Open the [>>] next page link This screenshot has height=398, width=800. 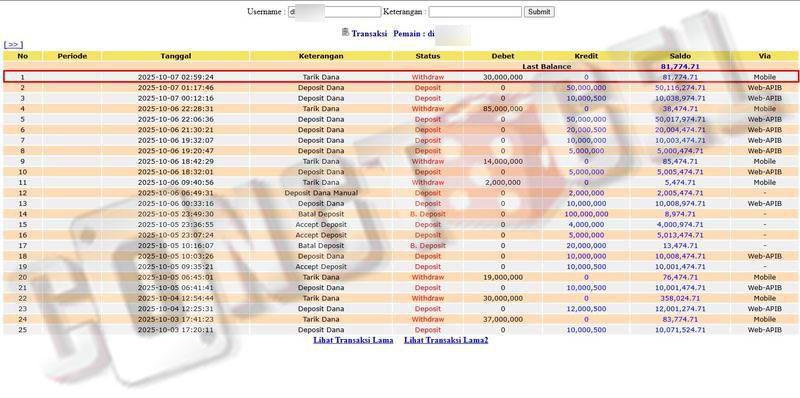coord(13,45)
